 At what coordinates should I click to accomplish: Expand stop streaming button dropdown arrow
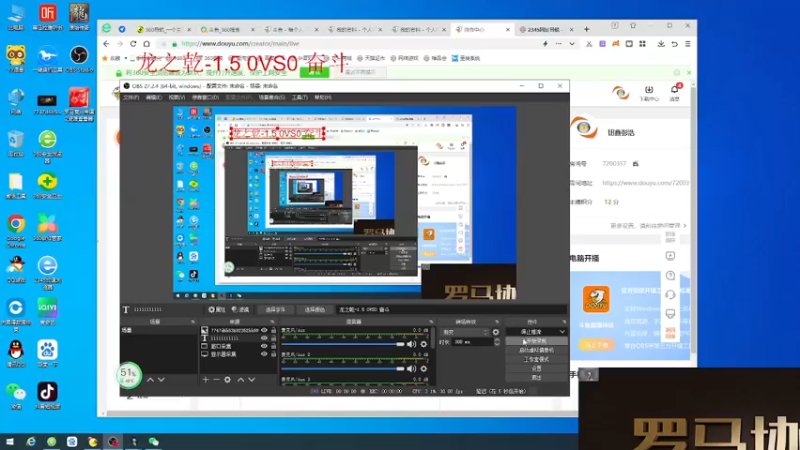(x=562, y=332)
